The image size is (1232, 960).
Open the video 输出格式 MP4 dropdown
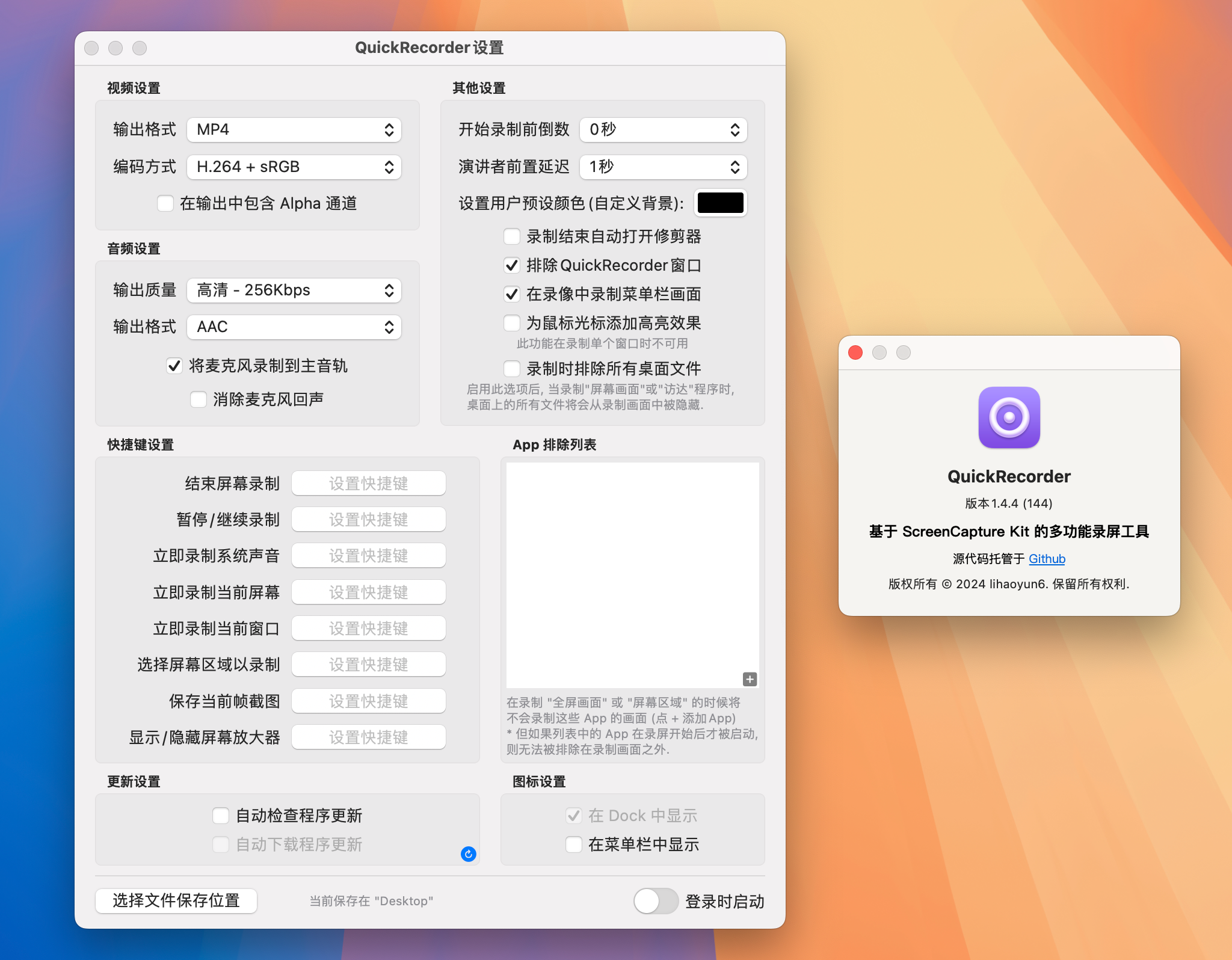pyautogui.click(x=294, y=130)
